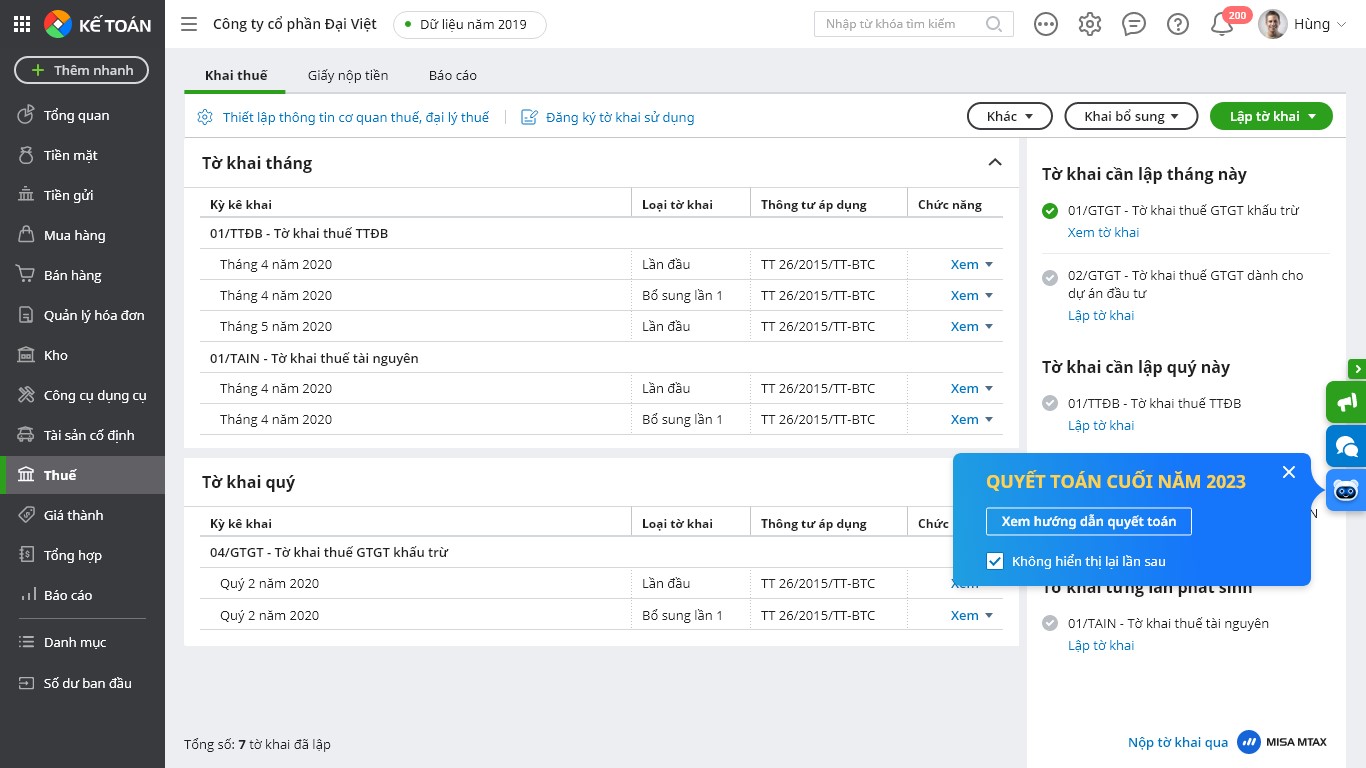
Task: Open Giá thành in sidebar
Action: tap(82, 515)
